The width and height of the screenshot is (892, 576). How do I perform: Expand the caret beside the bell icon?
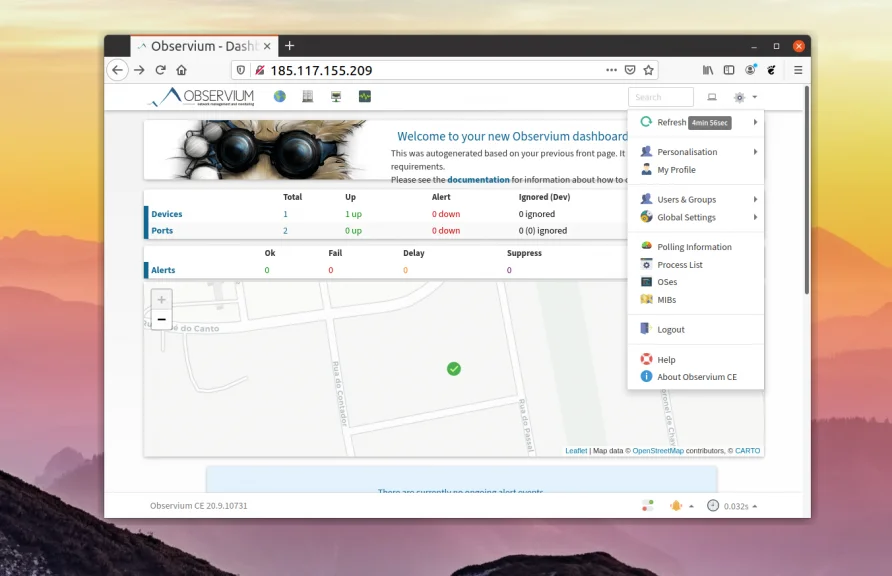(x=691, y=506)
